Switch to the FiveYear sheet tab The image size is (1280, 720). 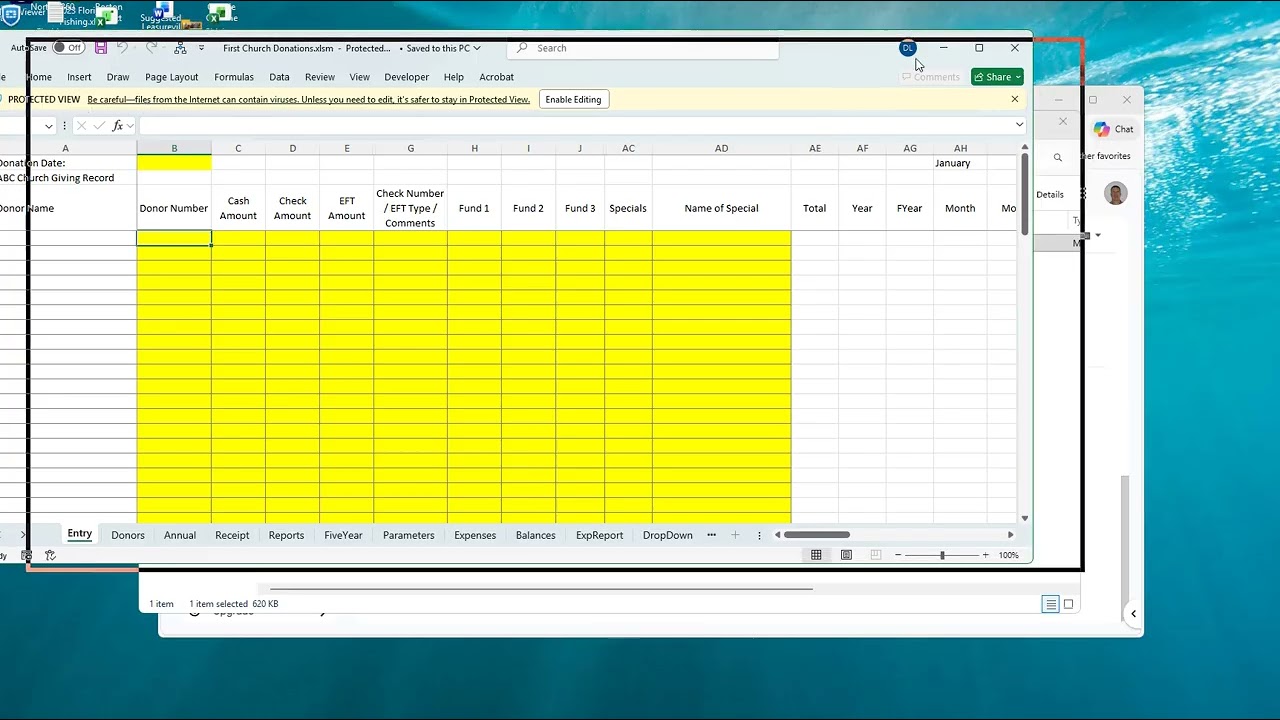coord(343,535)
